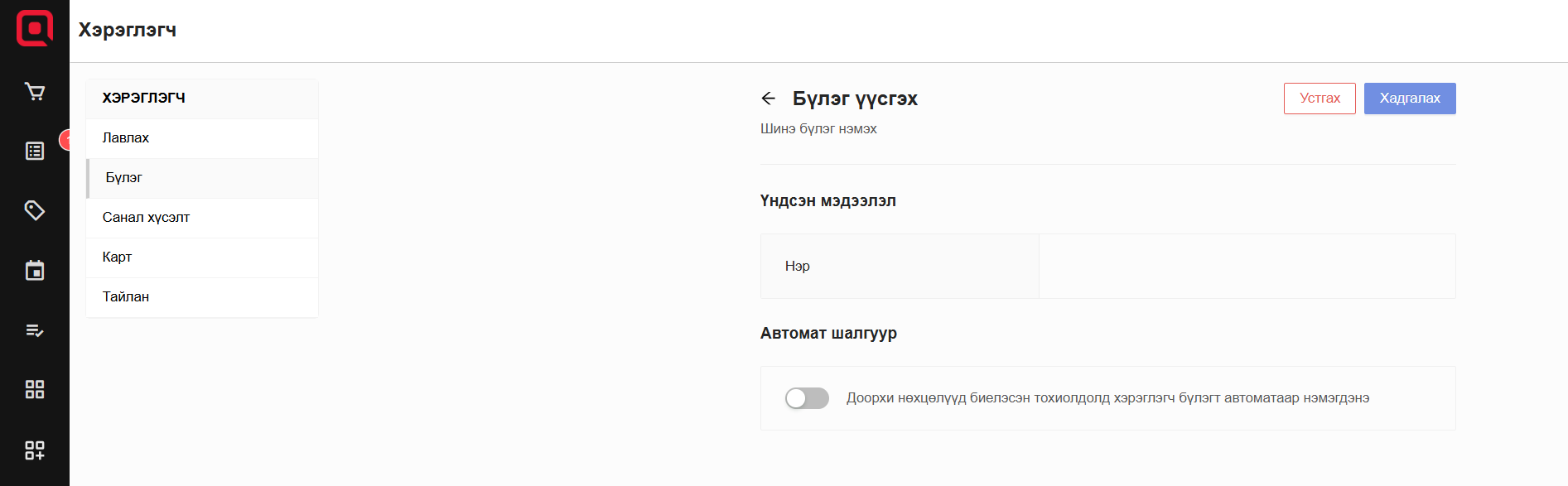Image resolution: width=1568 pixels, height=486 pixels.
Task: Open the Тайлан menu item
Action: [126, 297]
